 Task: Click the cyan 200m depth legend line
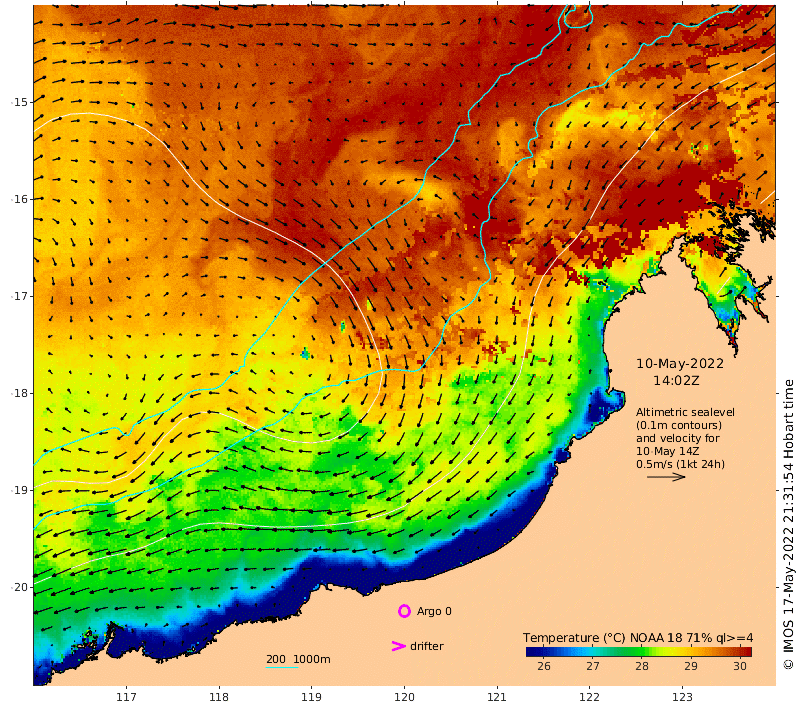click(x=282, y=667)
